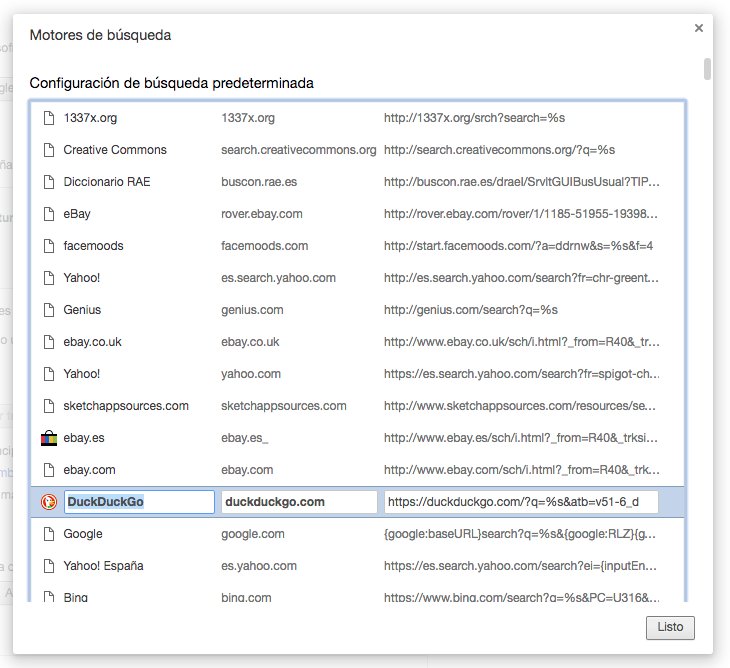Select the Yahoo! España engine name

click(x=103, y=566)
